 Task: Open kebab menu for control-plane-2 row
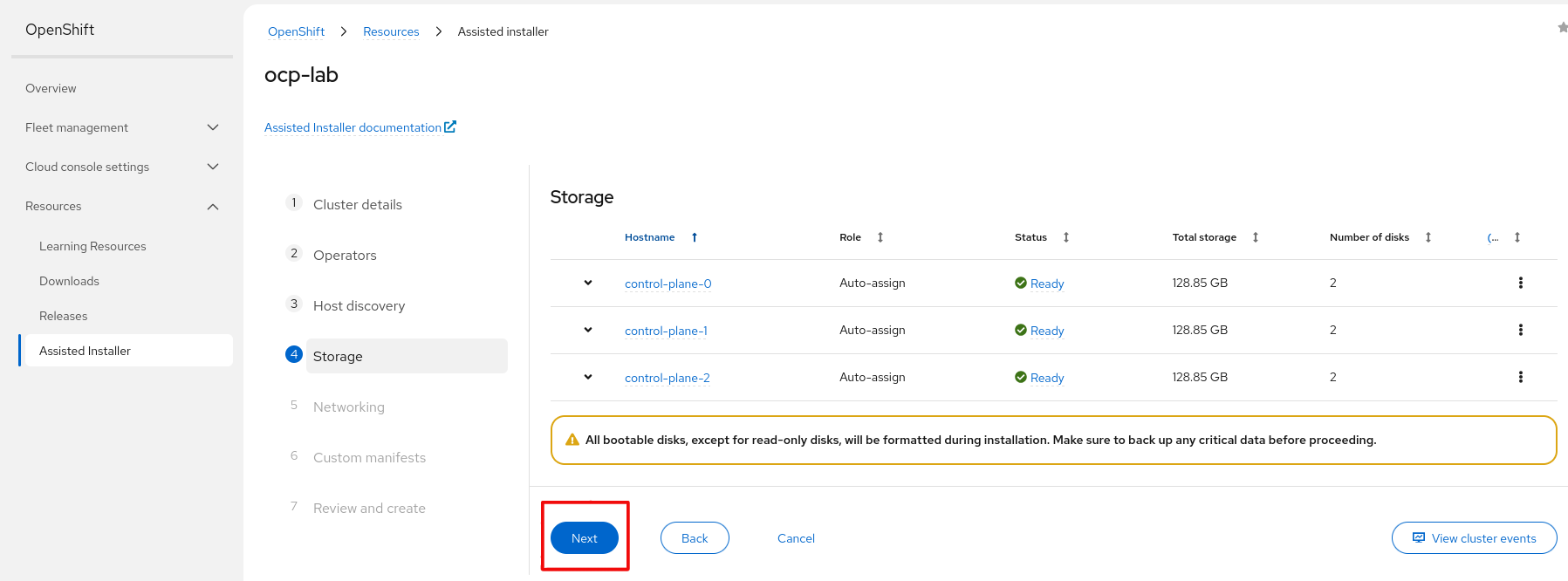point(1520,377)
